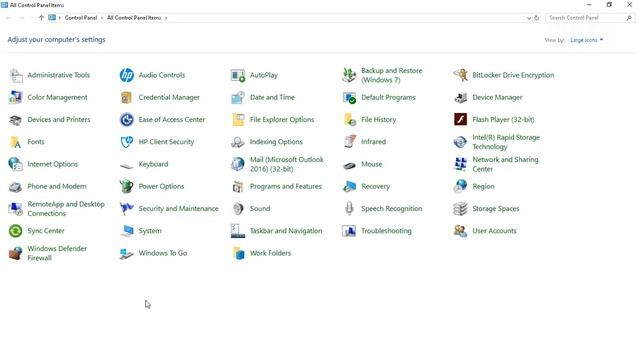
Task: Click the Forward arrow navigation button
Action: (22, 18)
